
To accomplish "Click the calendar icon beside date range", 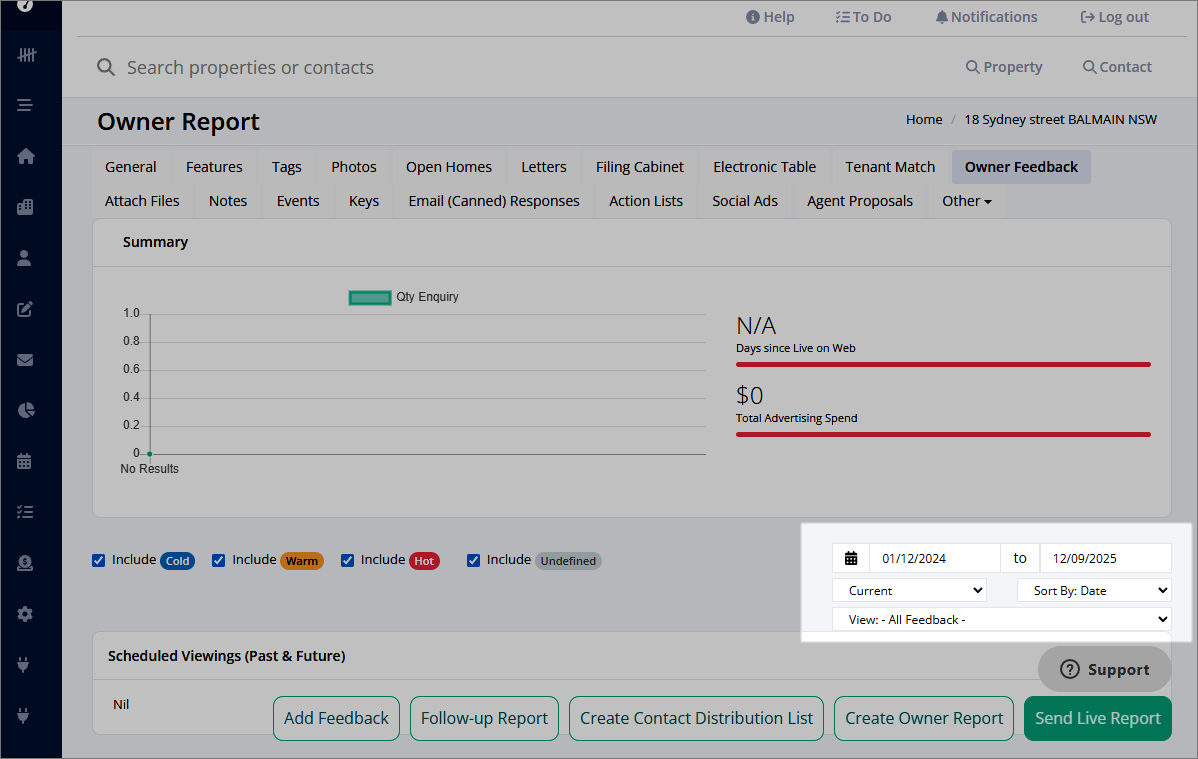I will [x=851, y=559].
